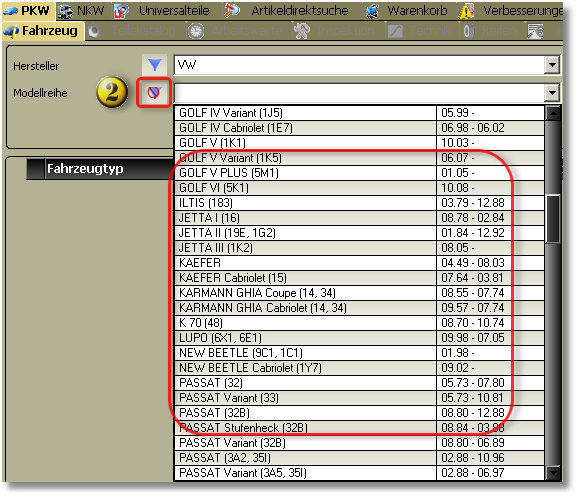Select PASSAT Stufenheck (32B)
Image resolution: width=577 pixels, height=496 pixels.
point(359,428)
